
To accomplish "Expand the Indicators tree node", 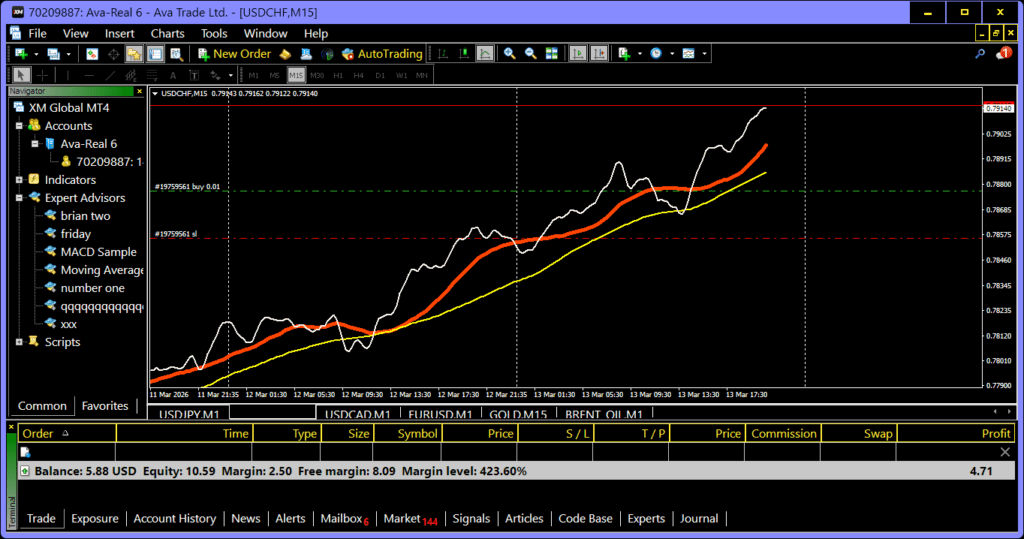I will click(x=19, y=180).
